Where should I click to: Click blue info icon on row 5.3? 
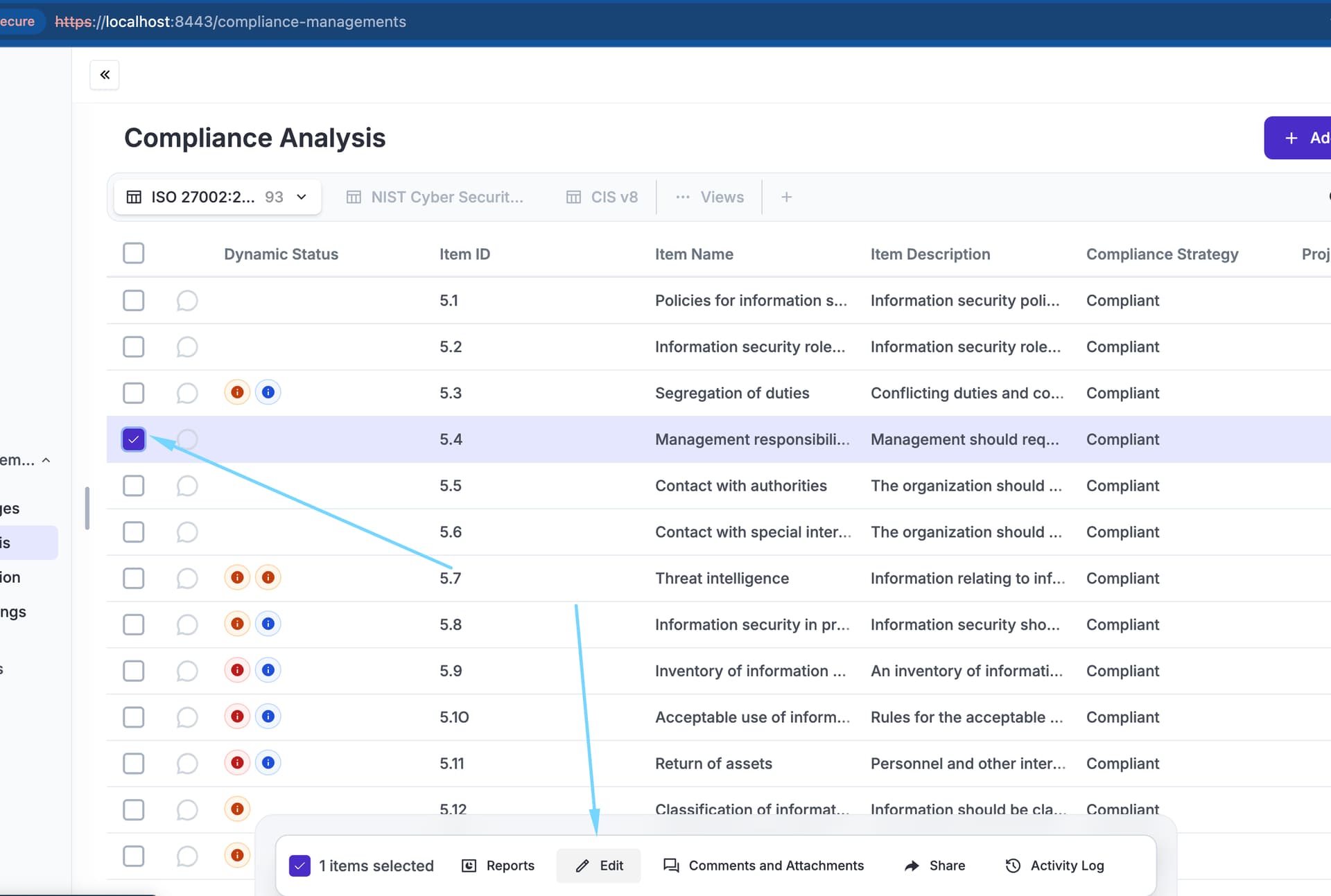tap(268, 392)
